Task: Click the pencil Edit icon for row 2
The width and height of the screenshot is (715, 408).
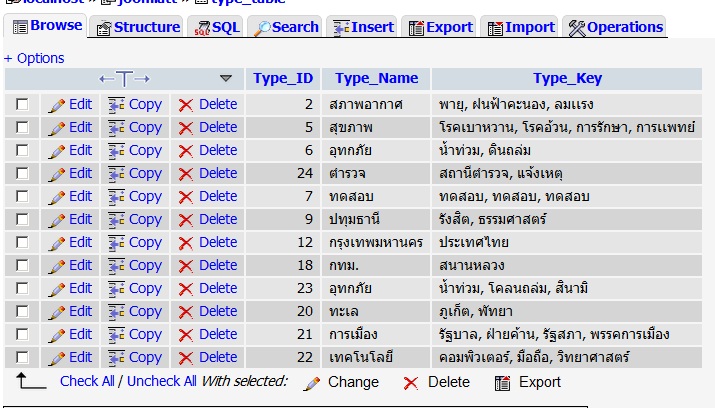Action: pos(57,105)
